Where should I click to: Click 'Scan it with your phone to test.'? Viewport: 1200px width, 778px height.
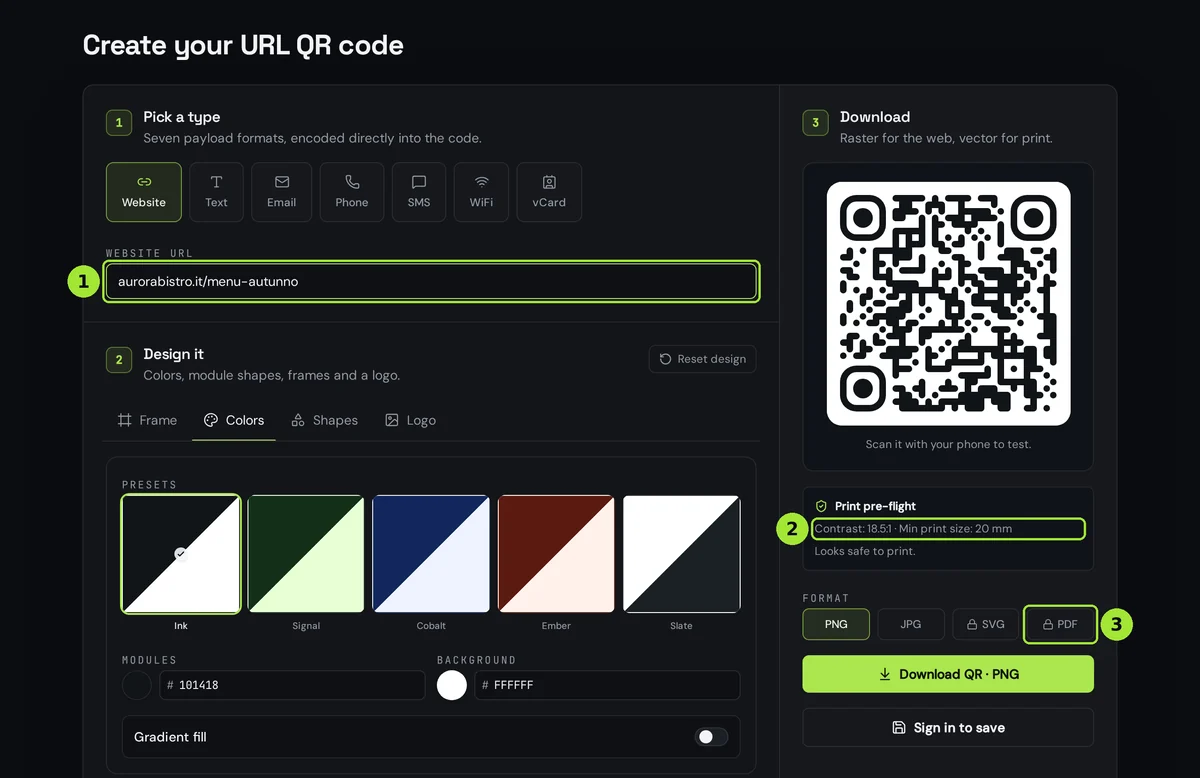[948, 444]
